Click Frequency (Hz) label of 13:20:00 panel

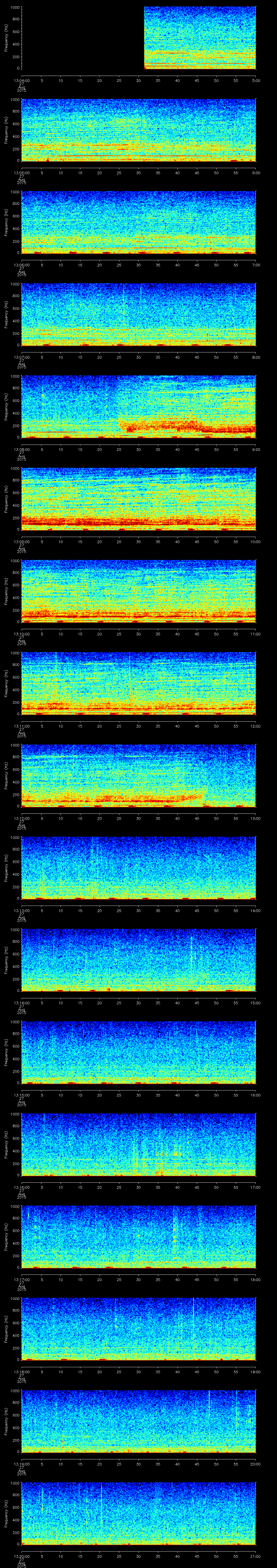(6, 1514)
